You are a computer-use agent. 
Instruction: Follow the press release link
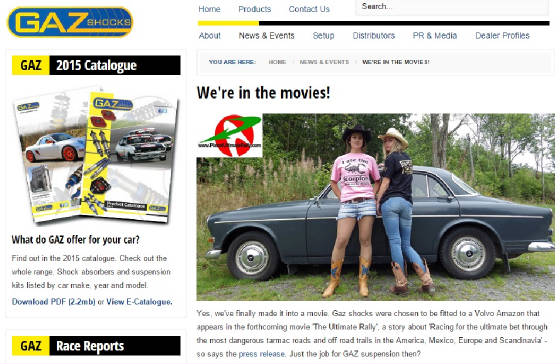(261, 354)
